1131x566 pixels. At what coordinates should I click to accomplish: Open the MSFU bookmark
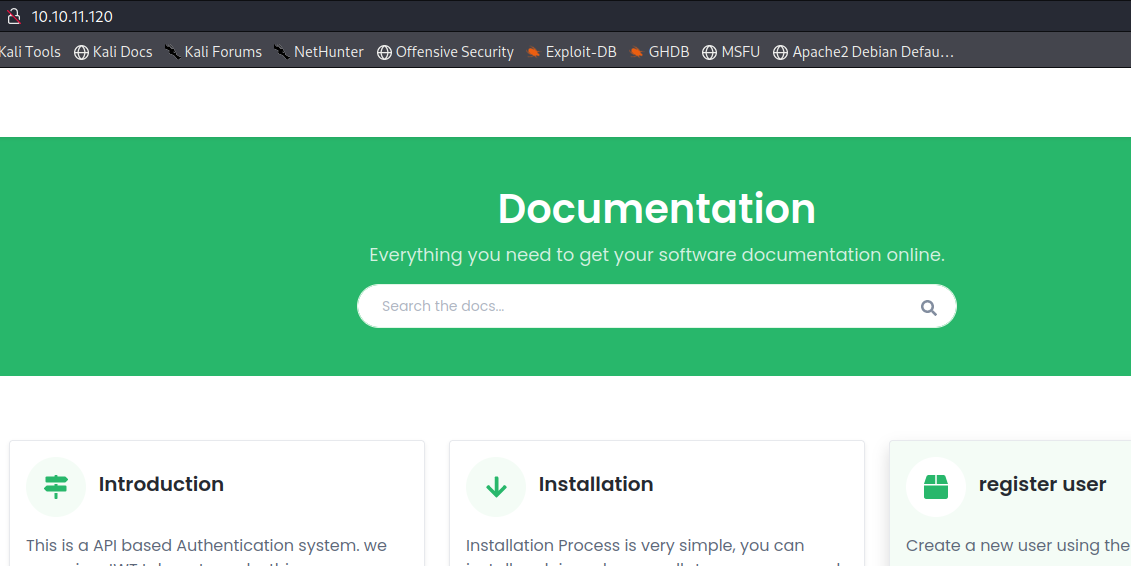740,52
